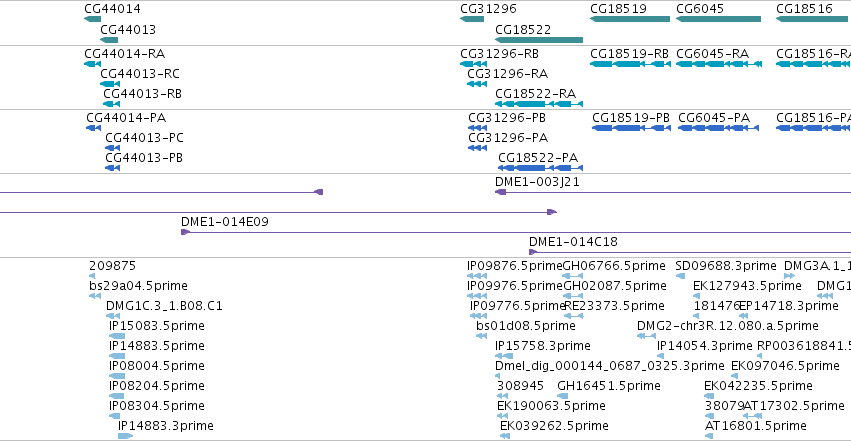Select the EK039262.5prime EST

pyautogui.click(x=505, y=436)
